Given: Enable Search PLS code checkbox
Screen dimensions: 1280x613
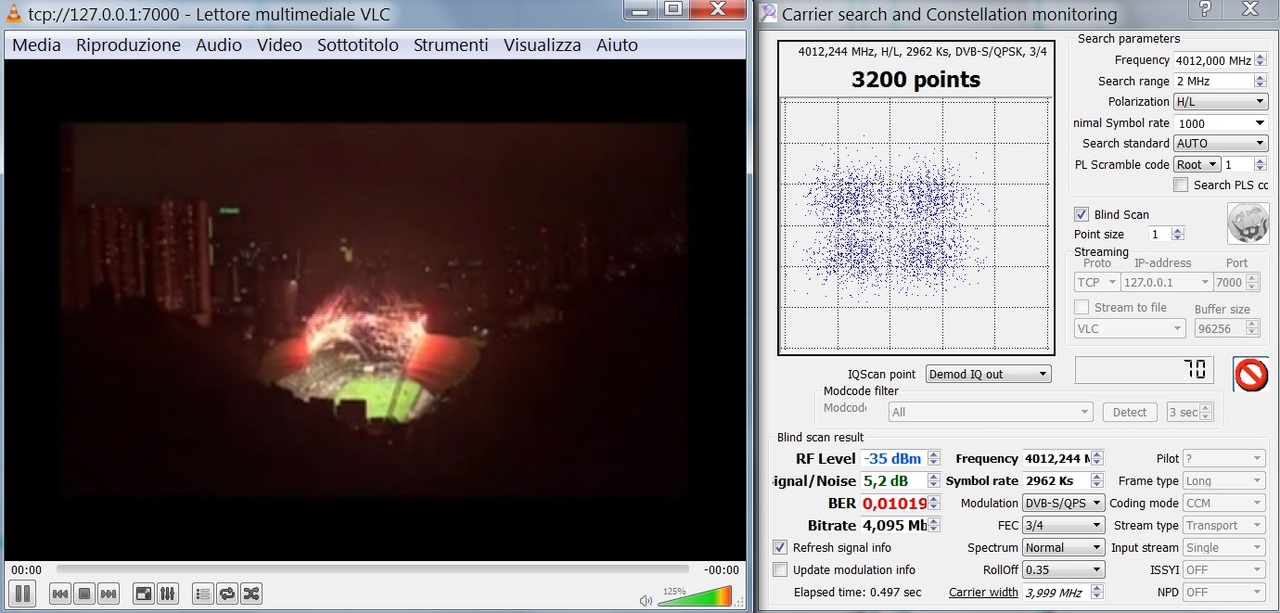Looking at the screenshot, I should [x=1181, y=185].
